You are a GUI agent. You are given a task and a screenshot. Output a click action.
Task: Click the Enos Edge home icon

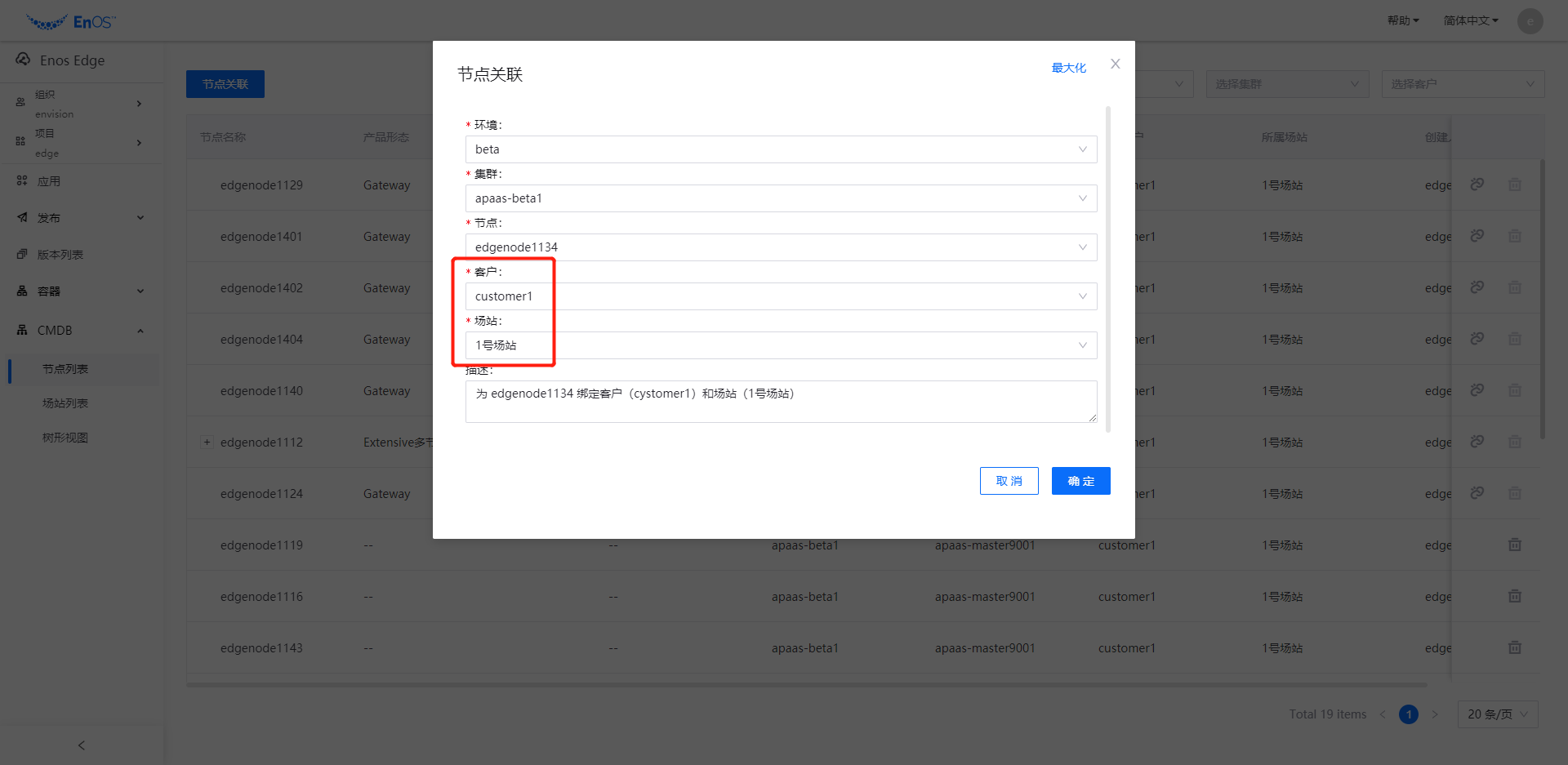click(23, 59)
